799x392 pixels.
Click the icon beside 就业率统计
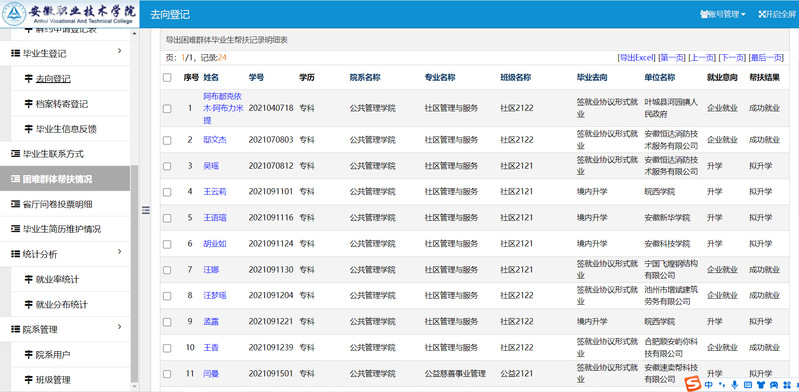coord(28,279)
